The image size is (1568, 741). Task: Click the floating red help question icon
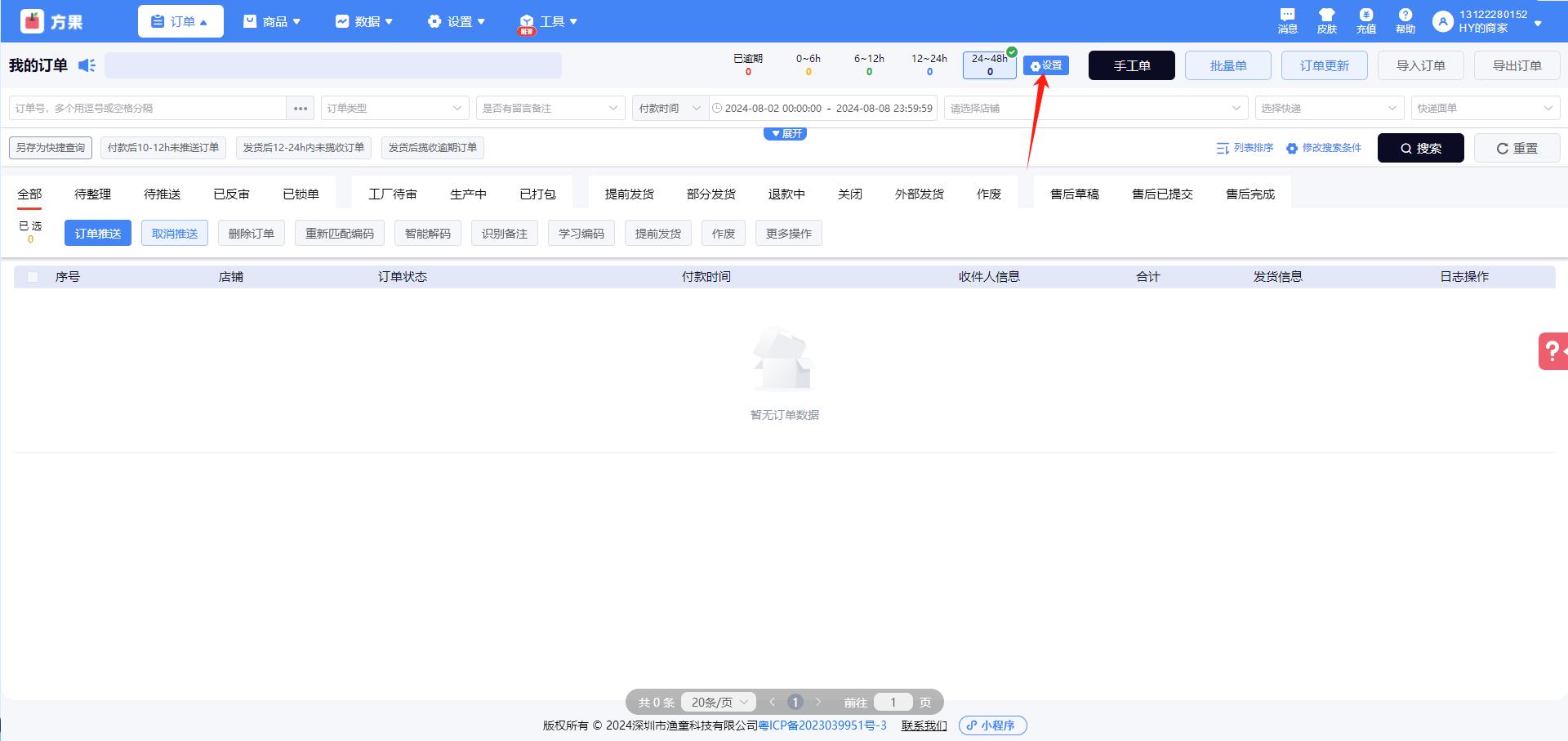1553,351
